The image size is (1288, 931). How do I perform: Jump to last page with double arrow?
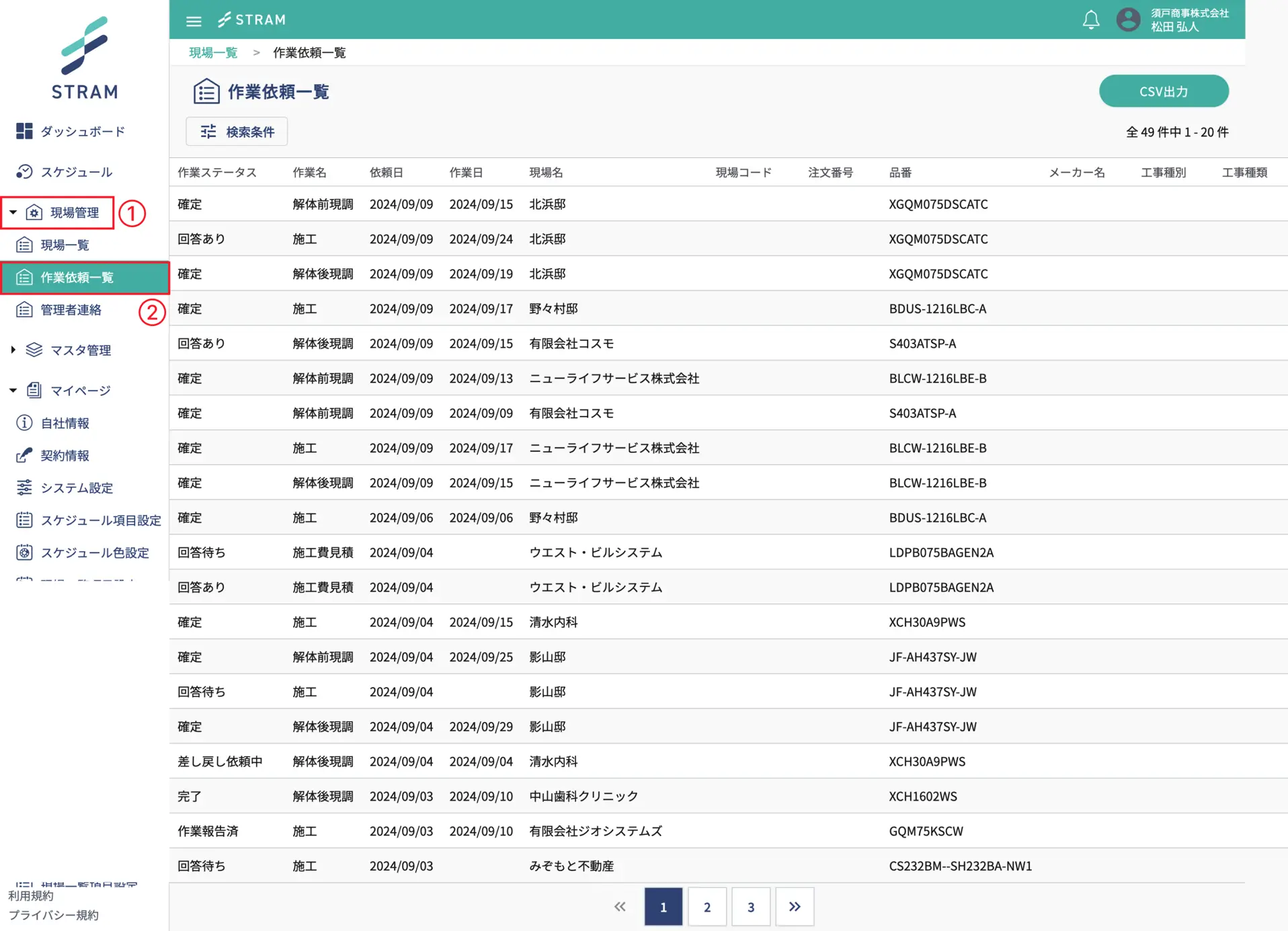[794, 907]
